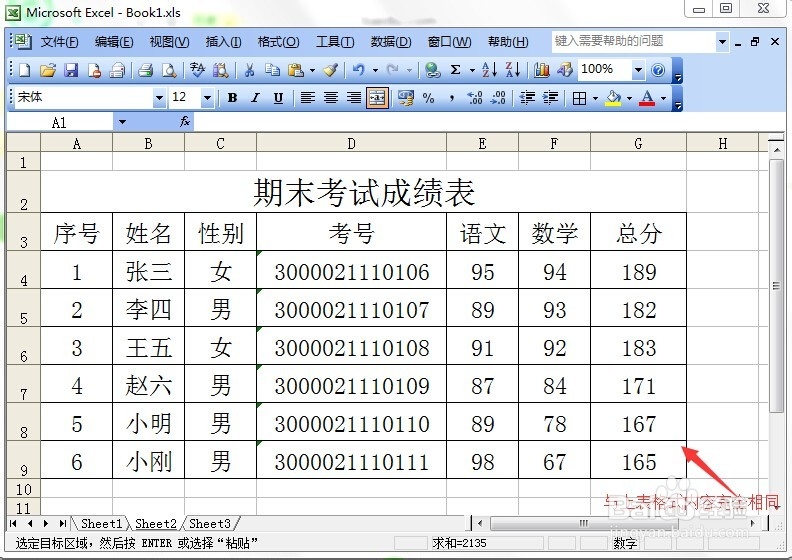
Task: Apply the yellow fill color bucket
Action: click(x=613, y=98)
